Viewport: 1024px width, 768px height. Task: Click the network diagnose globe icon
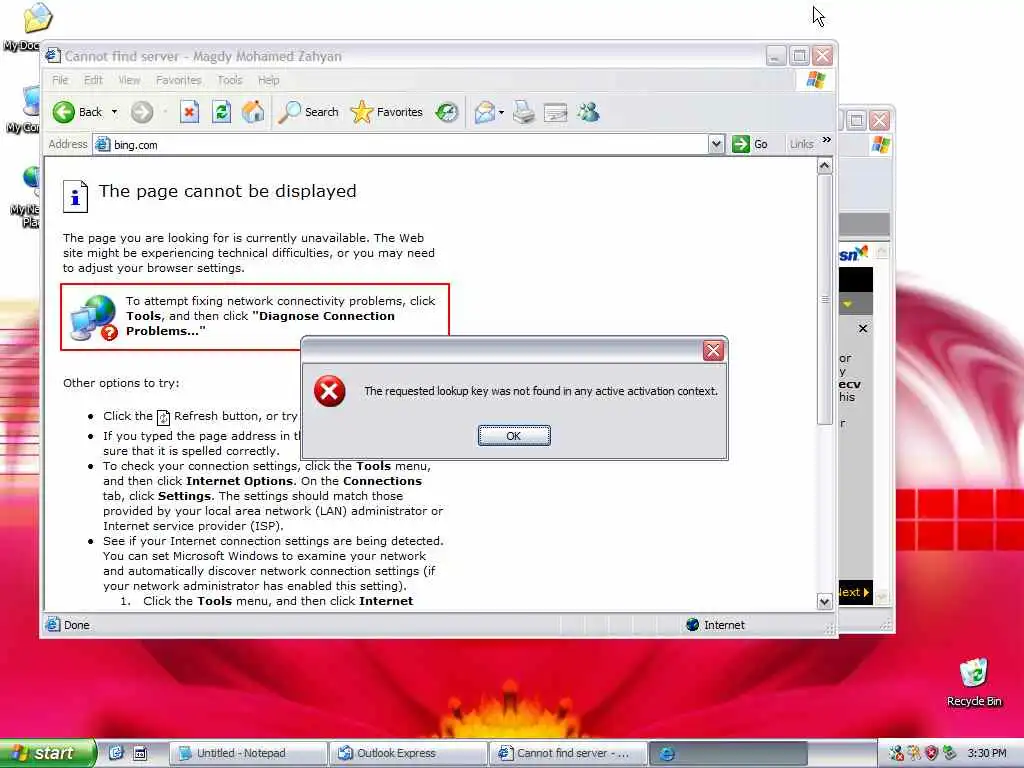pos(93,317)
